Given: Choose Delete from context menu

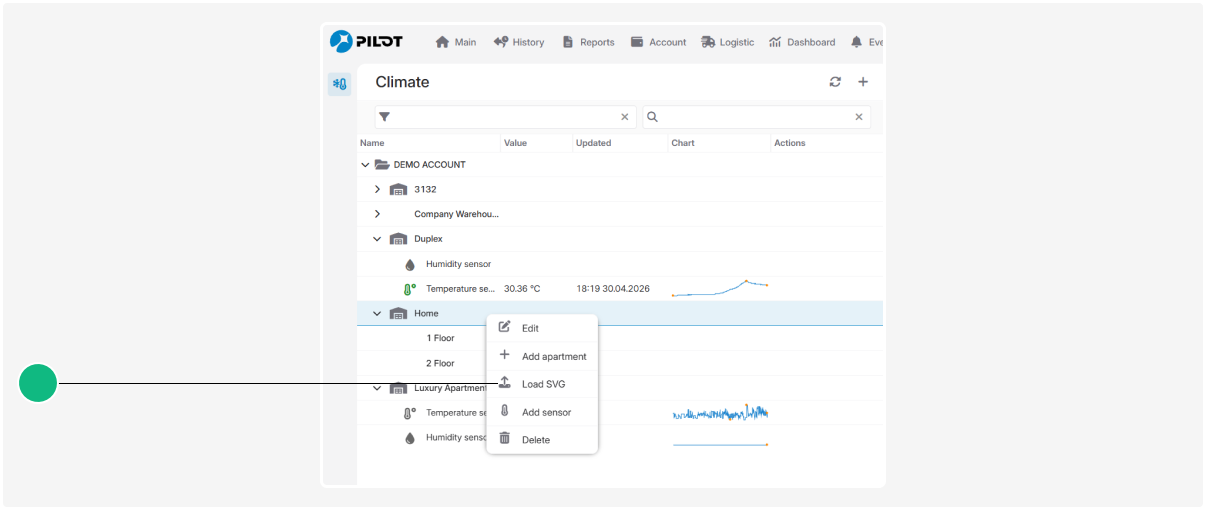Looking at the screenshot, I should click(x=542, y=440).
